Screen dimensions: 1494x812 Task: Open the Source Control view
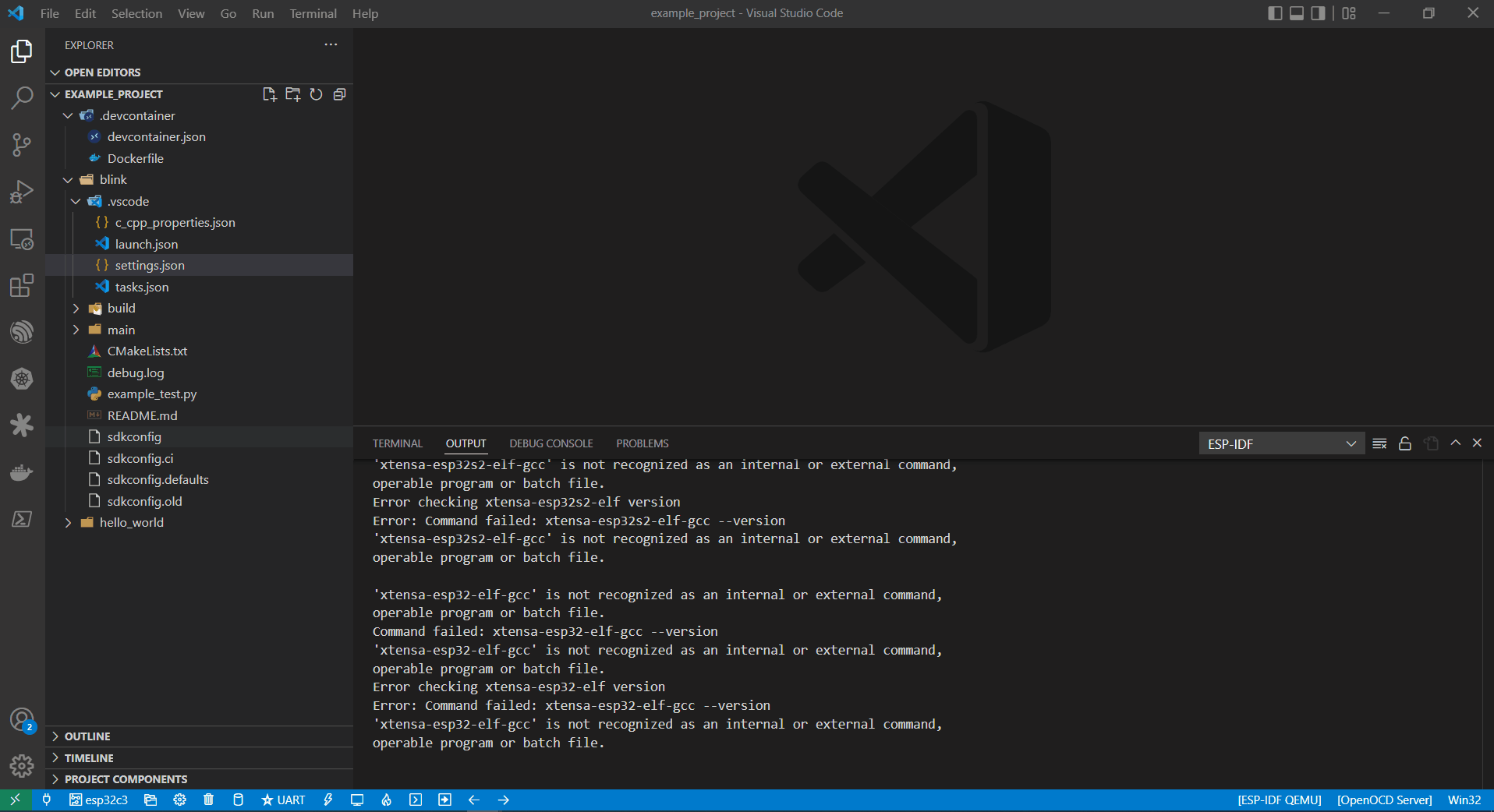tap(21, 145)
